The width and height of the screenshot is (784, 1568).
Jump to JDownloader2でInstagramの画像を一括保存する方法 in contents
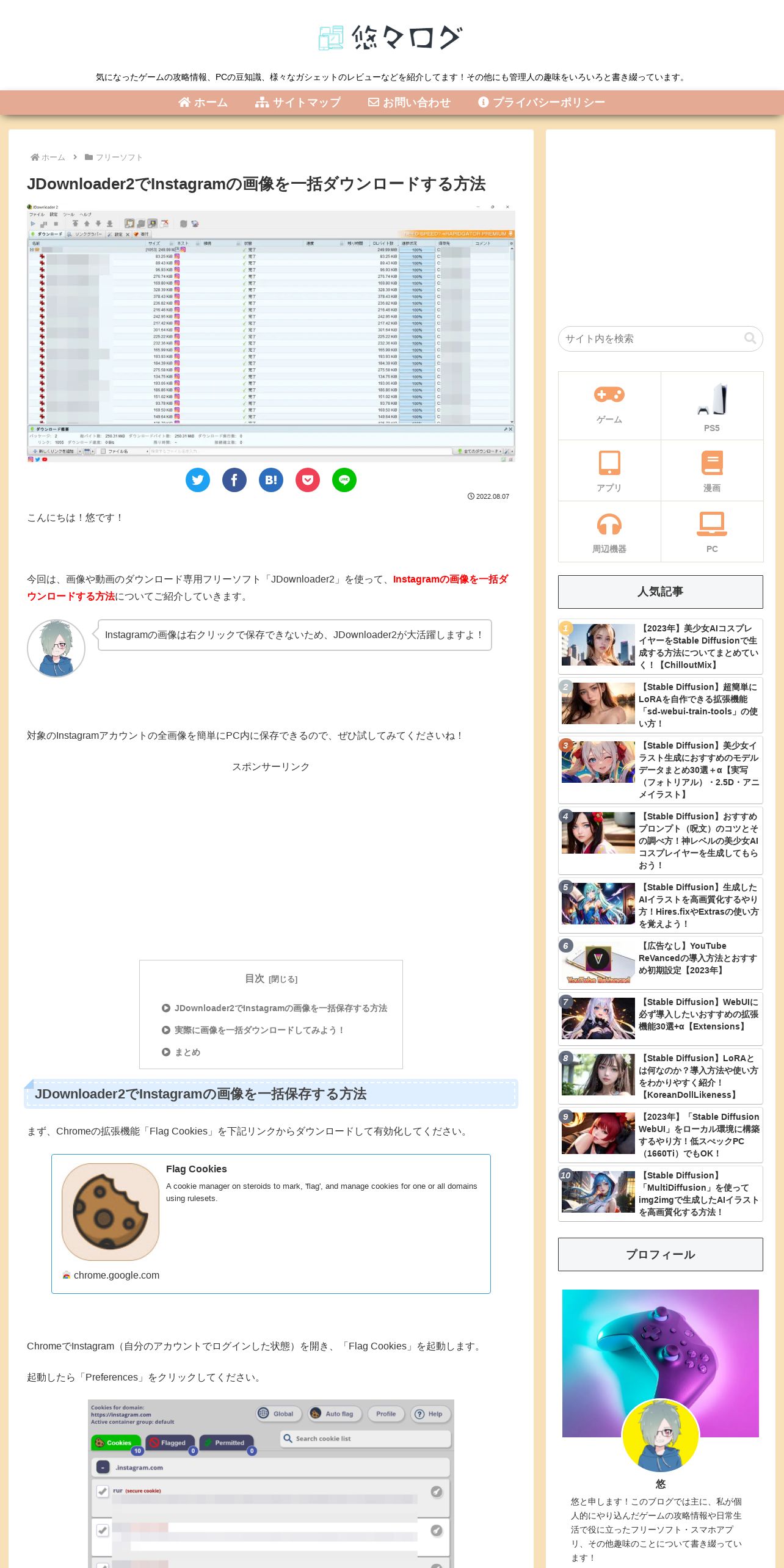281,1008
